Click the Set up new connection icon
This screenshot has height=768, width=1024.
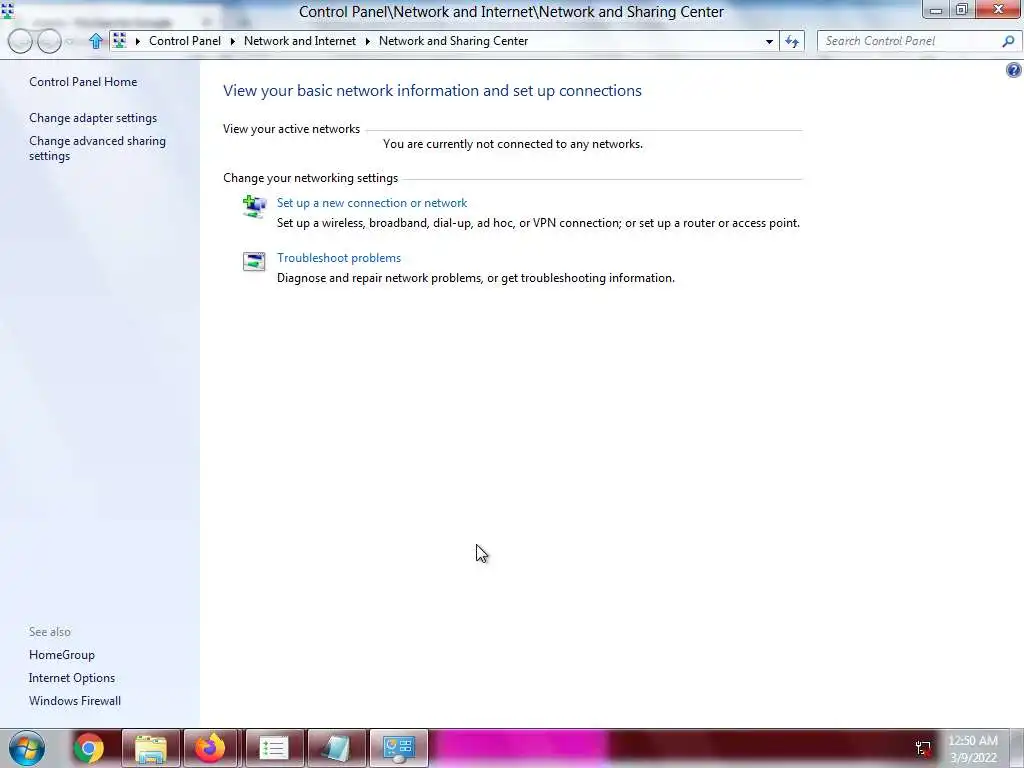click(254, 206)
